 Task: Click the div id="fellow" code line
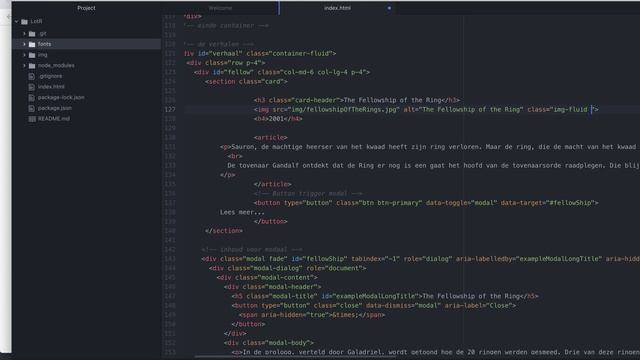[282, 72]
